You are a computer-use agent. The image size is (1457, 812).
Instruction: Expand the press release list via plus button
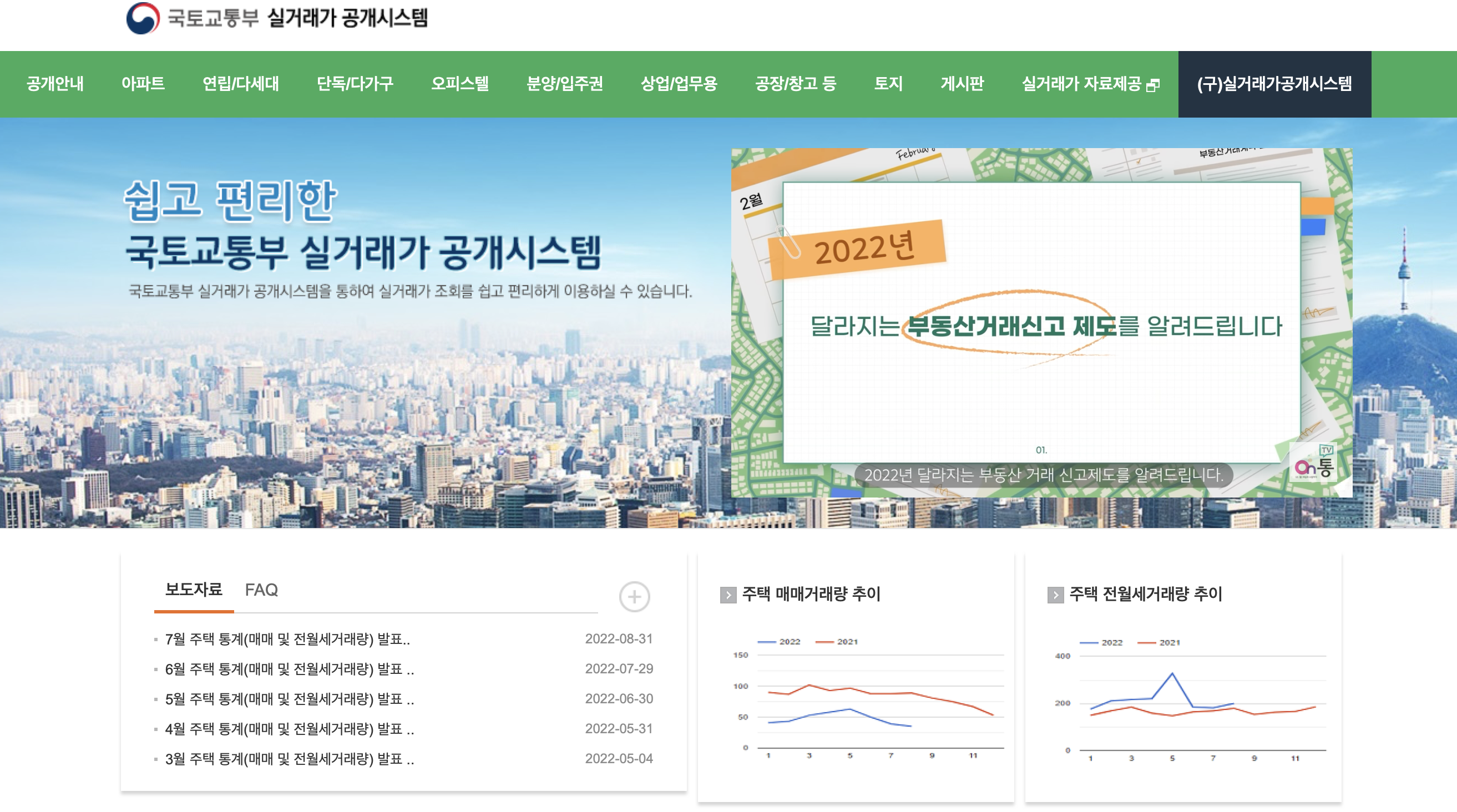635,597
